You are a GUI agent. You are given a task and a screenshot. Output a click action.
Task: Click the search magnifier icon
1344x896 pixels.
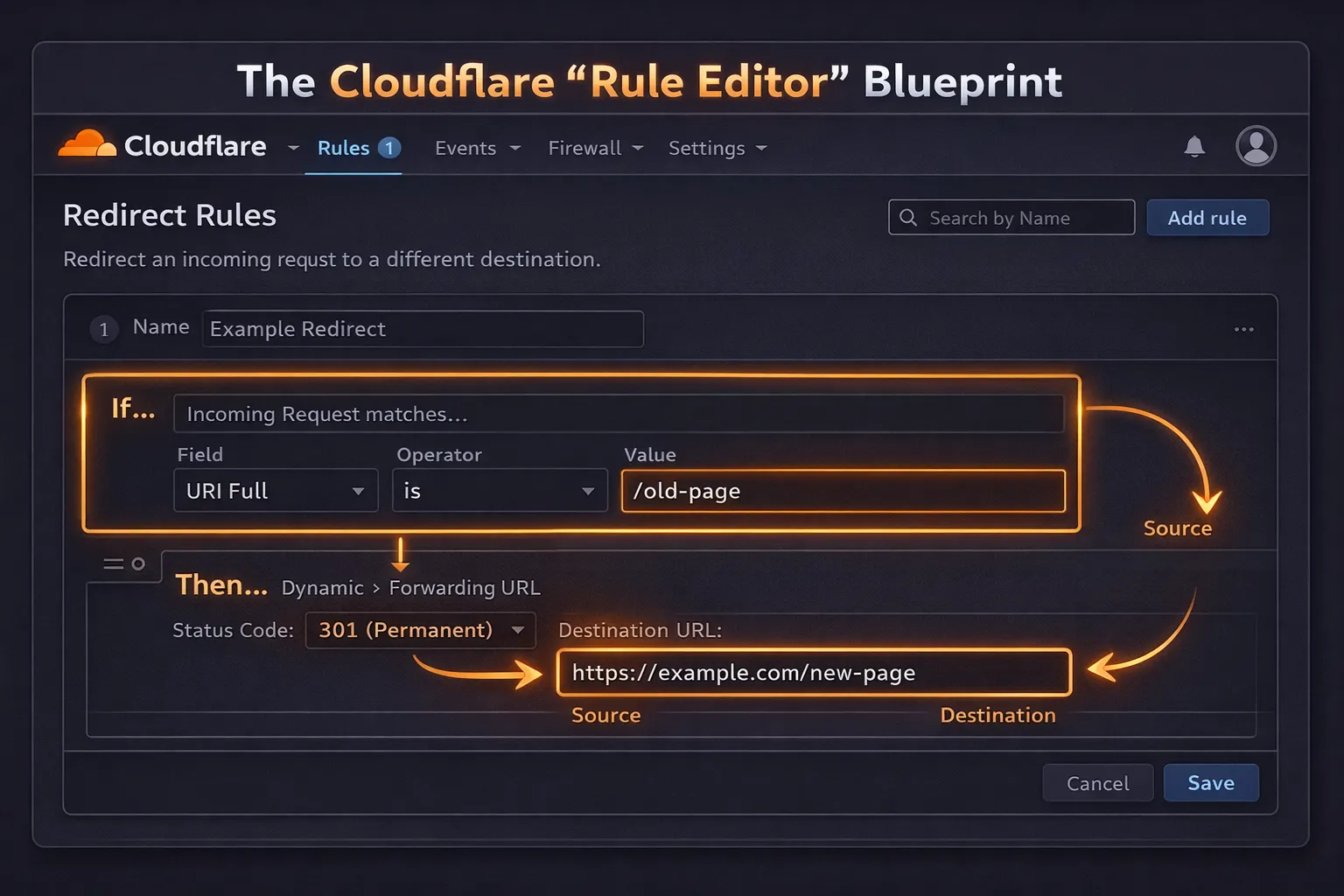click(908, 217)
